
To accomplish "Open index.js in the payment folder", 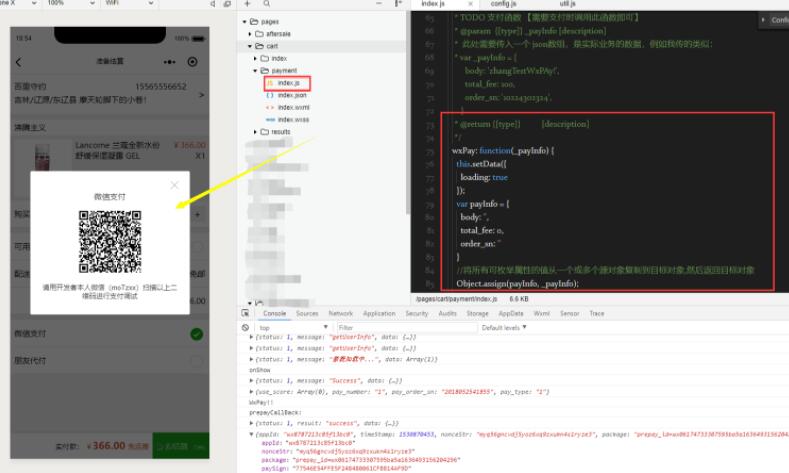I will [288, 83].
